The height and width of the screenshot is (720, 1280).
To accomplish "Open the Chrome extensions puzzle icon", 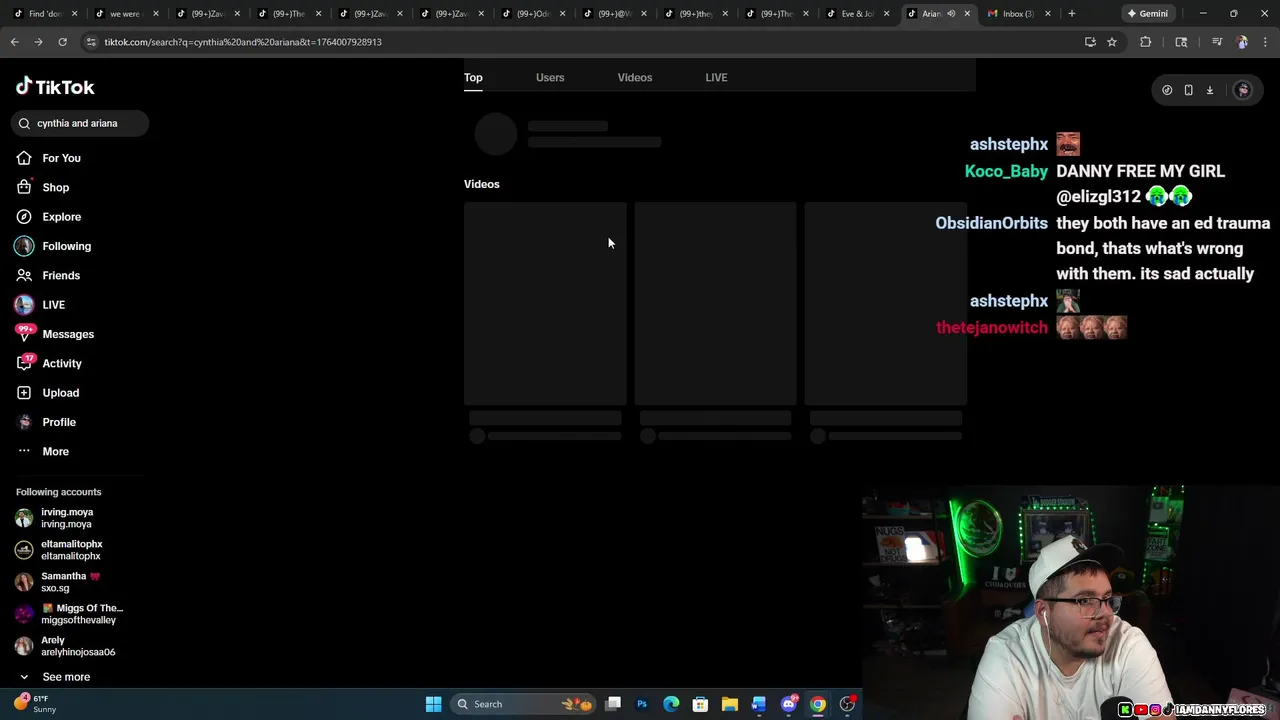I will [1146, 42].
